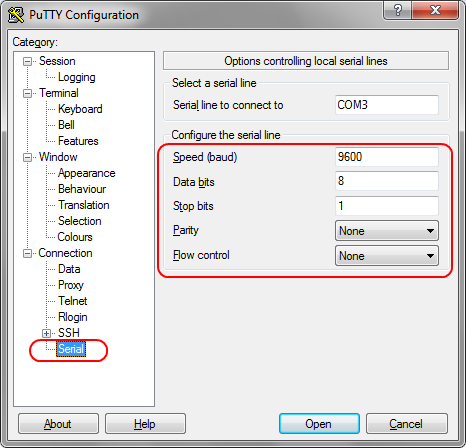This screenshot has height=448, width=466.
Task: Collapse the Session tree node
Action: (x=27, y=61)
